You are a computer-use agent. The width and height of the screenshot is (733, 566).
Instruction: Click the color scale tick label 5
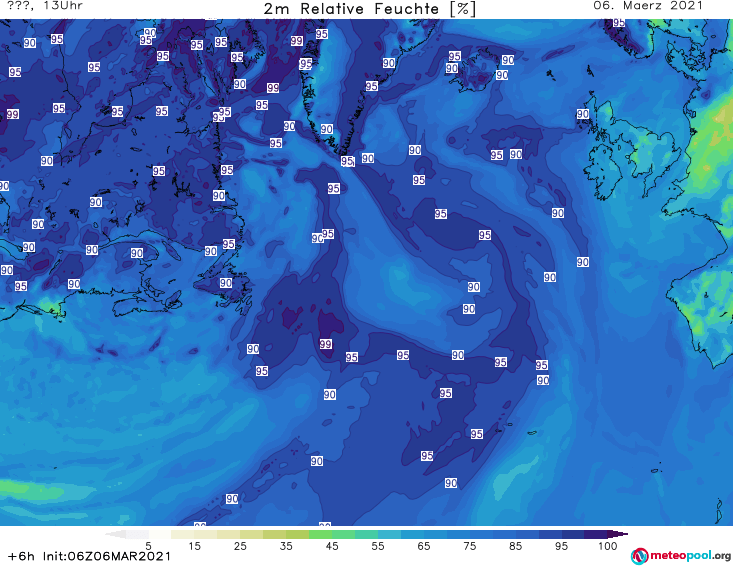pyautogui.click(x=148, y=546)
